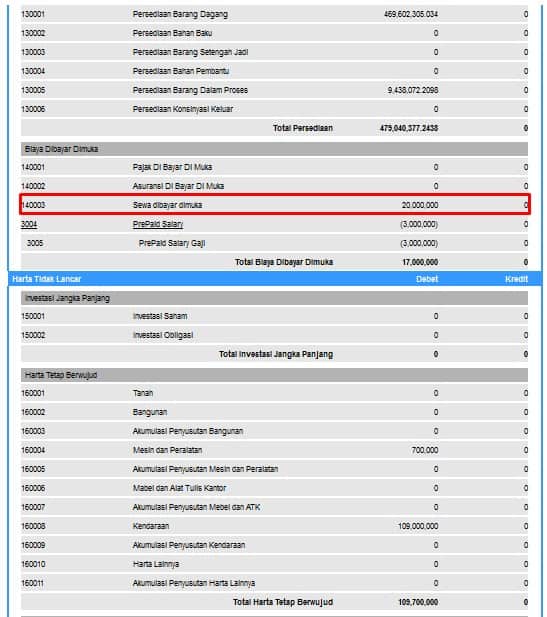Image resolution: width=547 pixels, height=617 pixels.
Task: Select Asuransi Di Bayar Di Muka entry
Action: (x=178, y=186)
